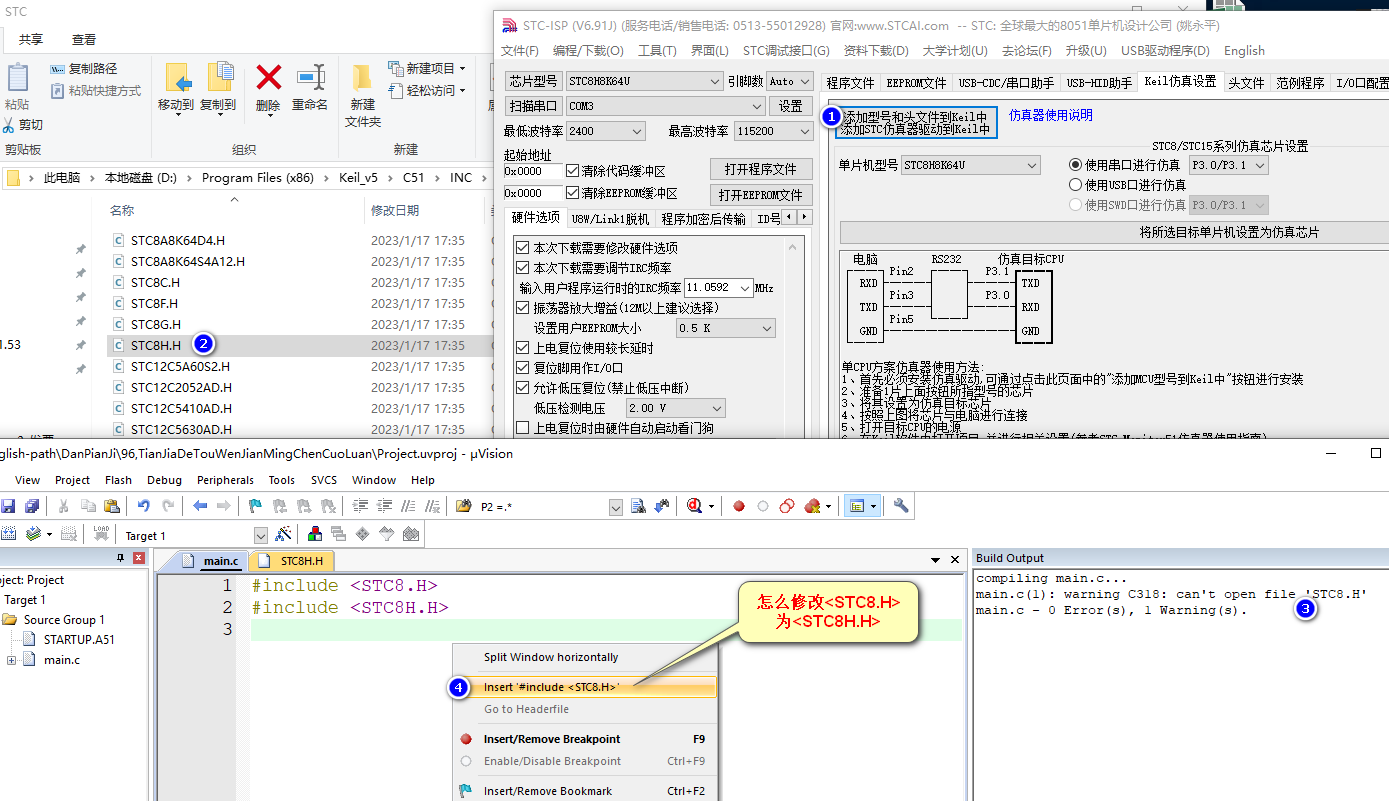Click 打开EEPROM文件 button
Image resolution: width=1389 pixels, height=801 pixels.
pyautogui.click(x=760, y=194)
